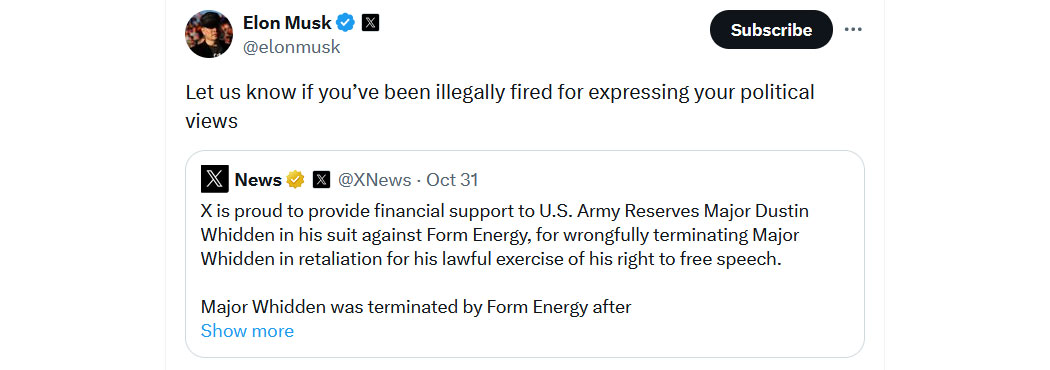The image size is (1050, 370).
Task: Expand quoted post with Show more
Action: tap(247, 331)
